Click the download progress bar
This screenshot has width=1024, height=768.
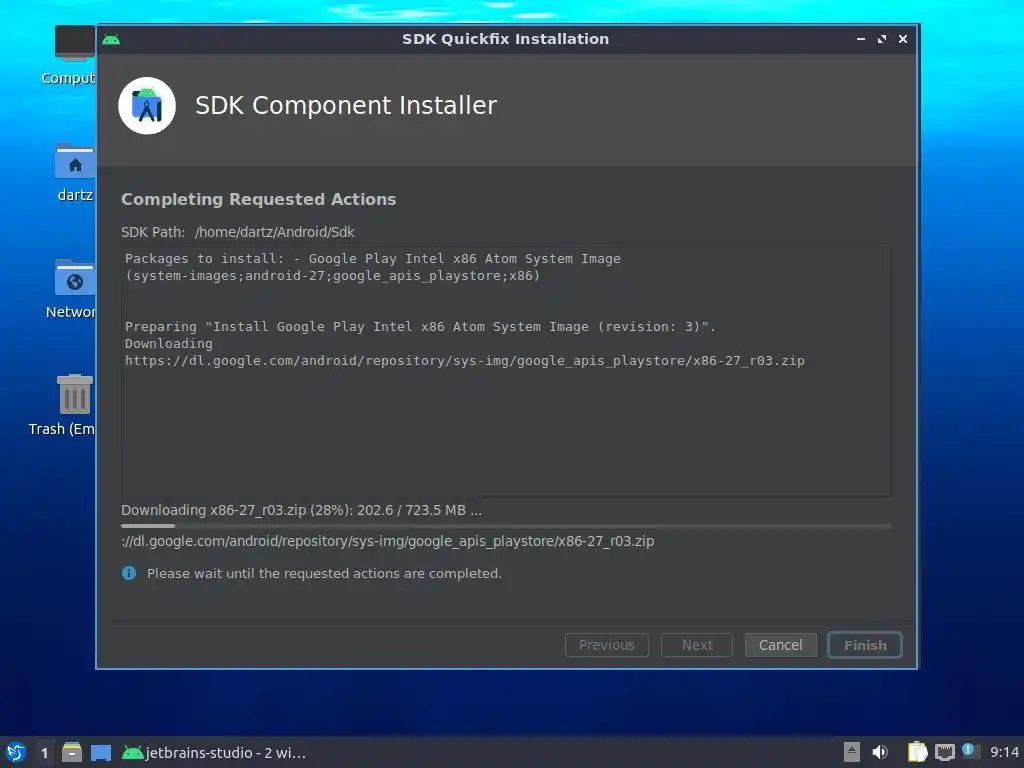pos(506,526)
